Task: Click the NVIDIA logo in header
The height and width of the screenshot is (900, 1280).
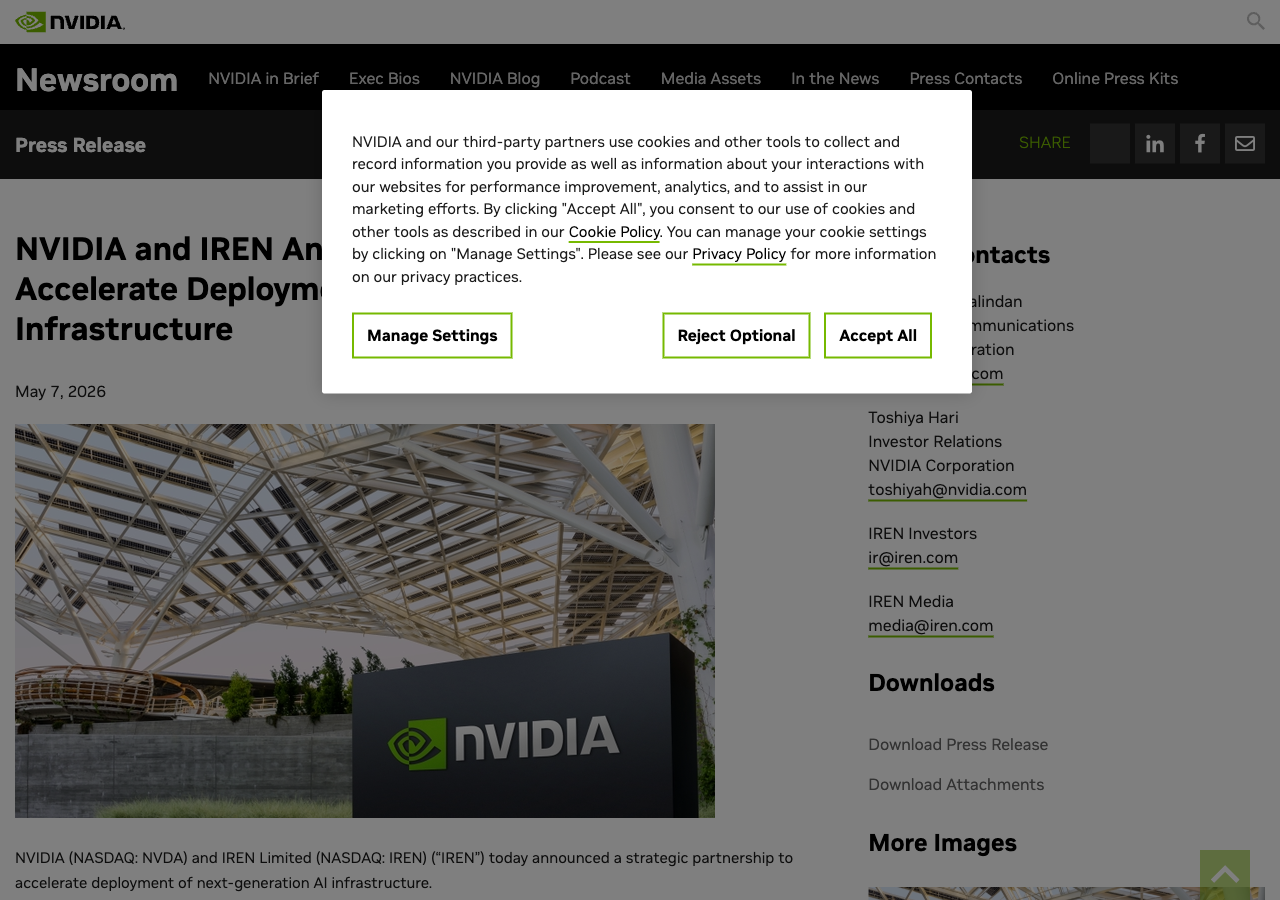Action: point(70,21)
